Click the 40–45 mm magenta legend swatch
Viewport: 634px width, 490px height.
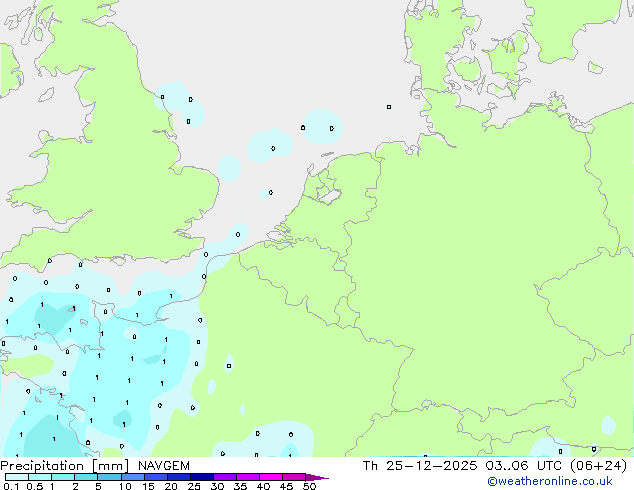point(271,477)
